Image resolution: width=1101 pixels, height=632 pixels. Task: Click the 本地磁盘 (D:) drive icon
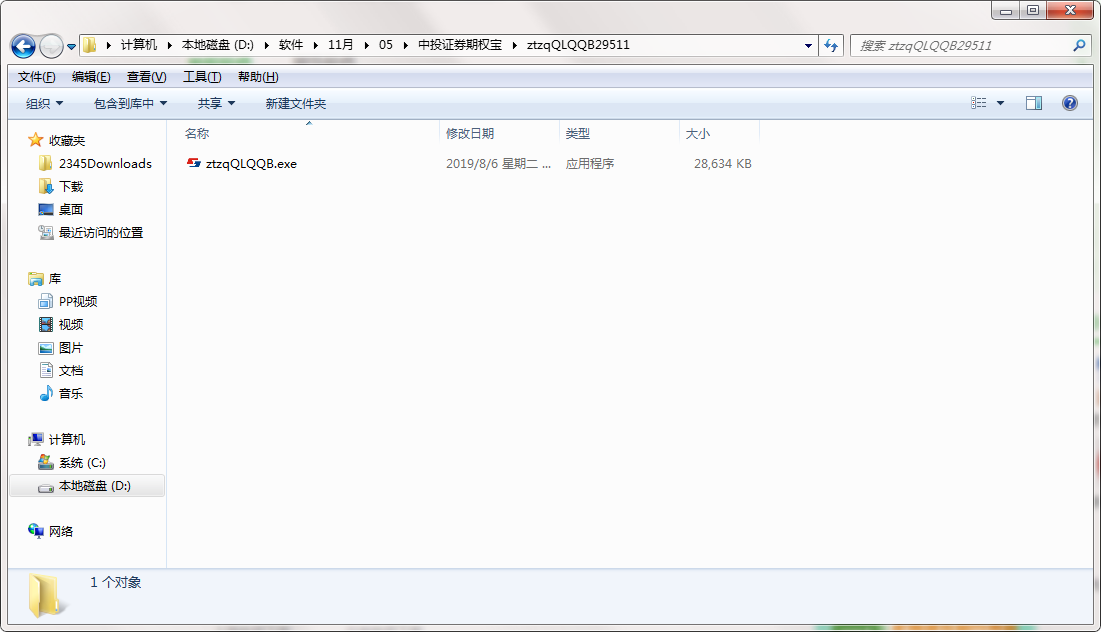coord(46,487)
